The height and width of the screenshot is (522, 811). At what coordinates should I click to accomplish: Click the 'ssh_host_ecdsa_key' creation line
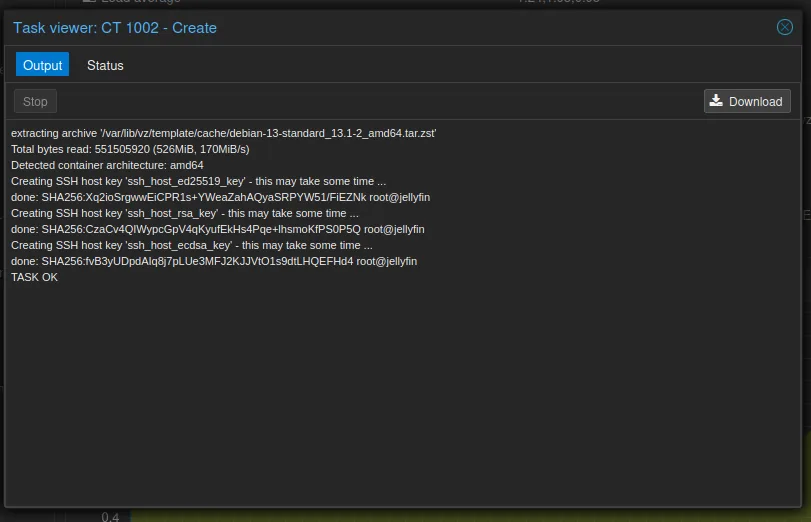(192, 246)
